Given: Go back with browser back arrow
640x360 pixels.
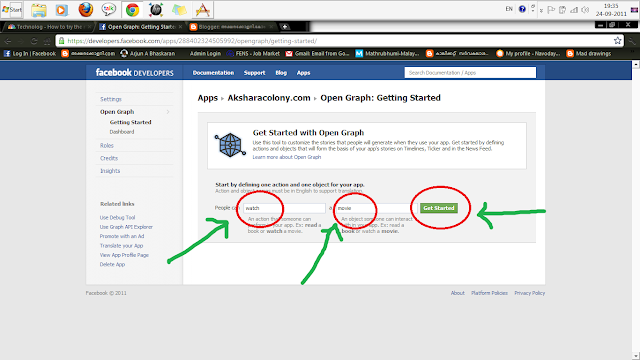Looking at the screenshot, I should pos(8,41).
